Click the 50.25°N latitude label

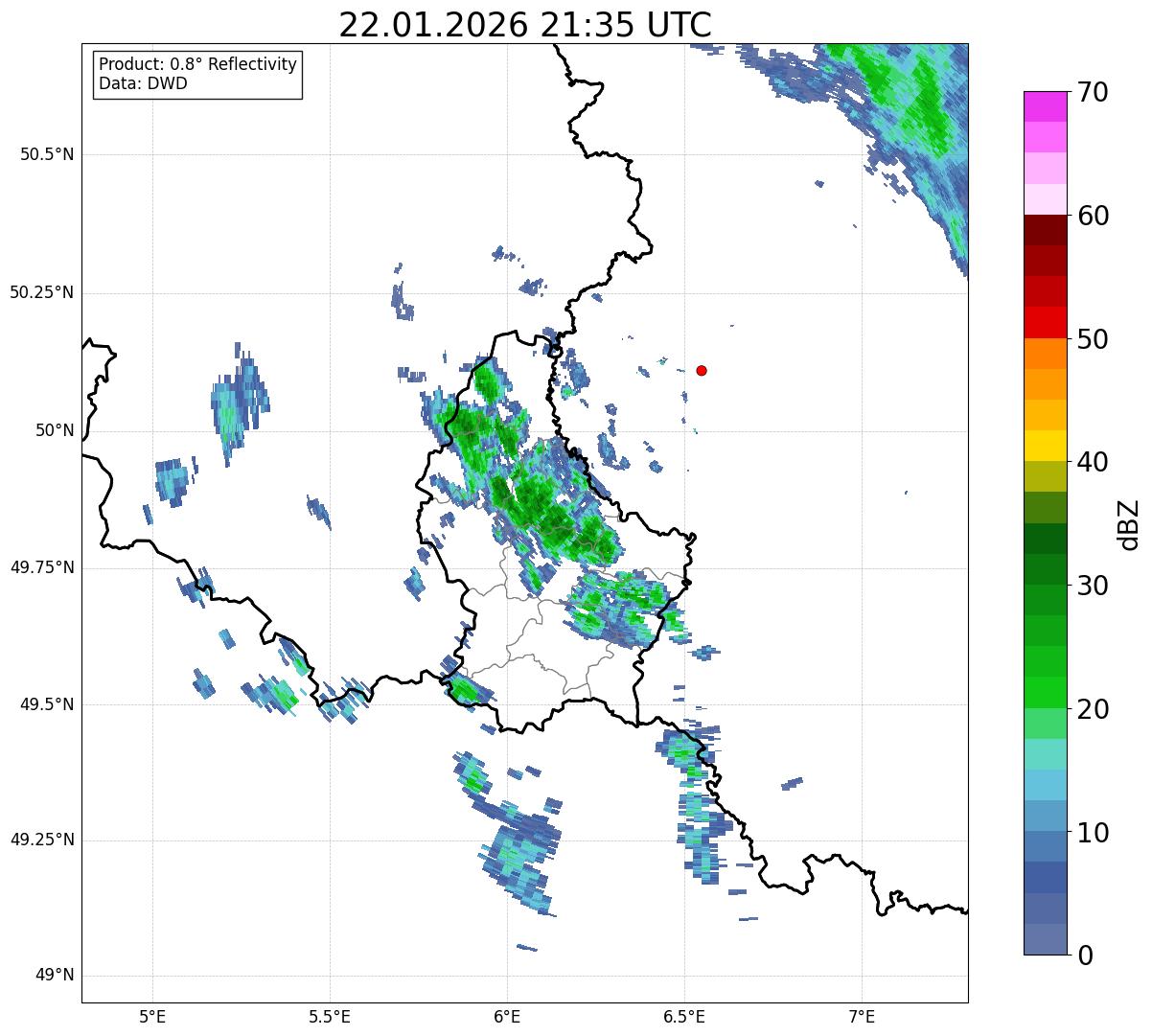coord(42,292)
